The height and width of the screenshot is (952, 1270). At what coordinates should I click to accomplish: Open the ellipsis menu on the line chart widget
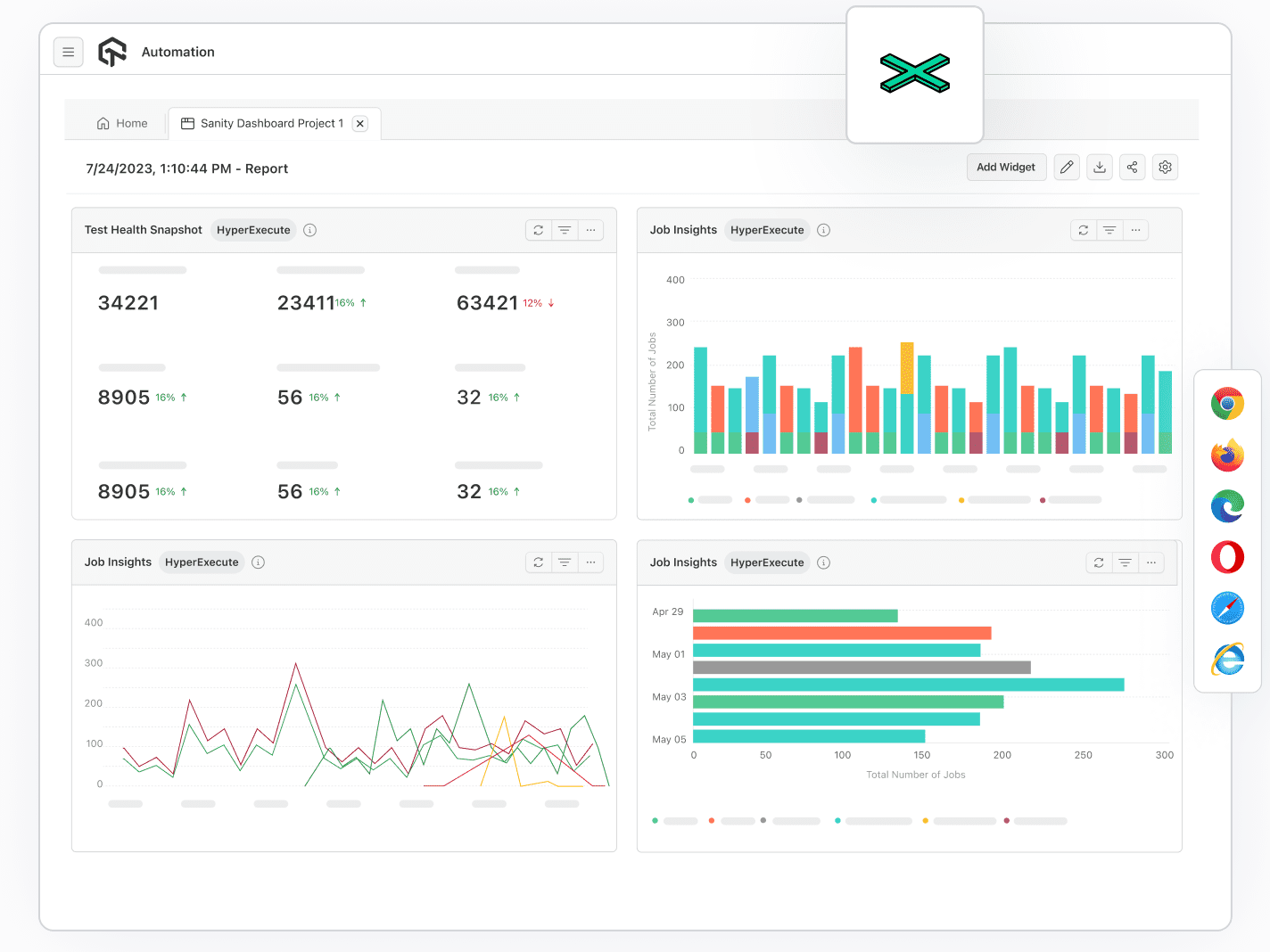[x=590, y=562]
